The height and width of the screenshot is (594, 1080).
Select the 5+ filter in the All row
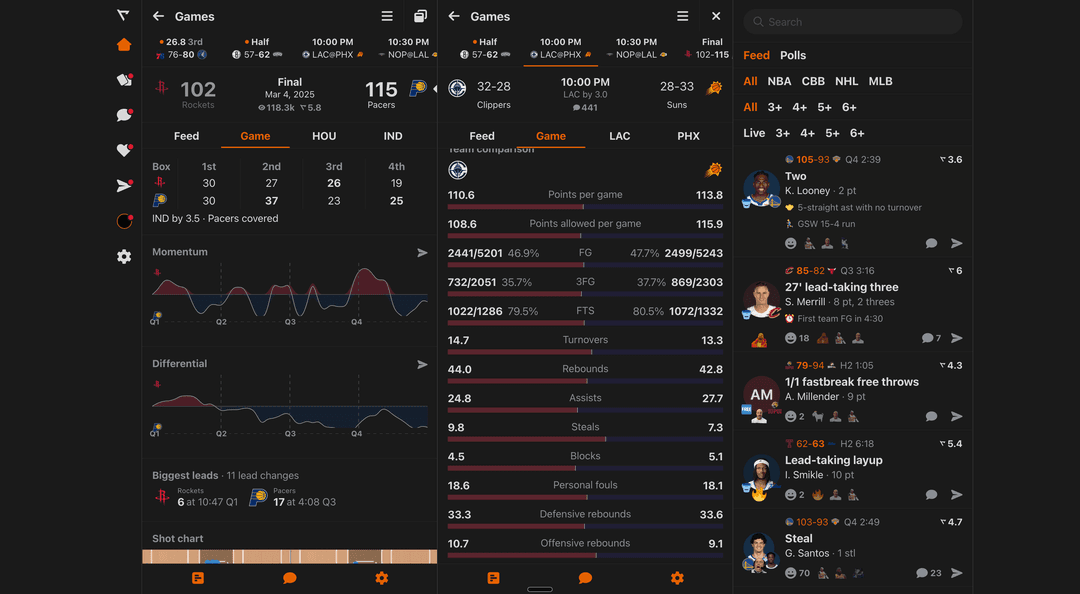point(824,107)
